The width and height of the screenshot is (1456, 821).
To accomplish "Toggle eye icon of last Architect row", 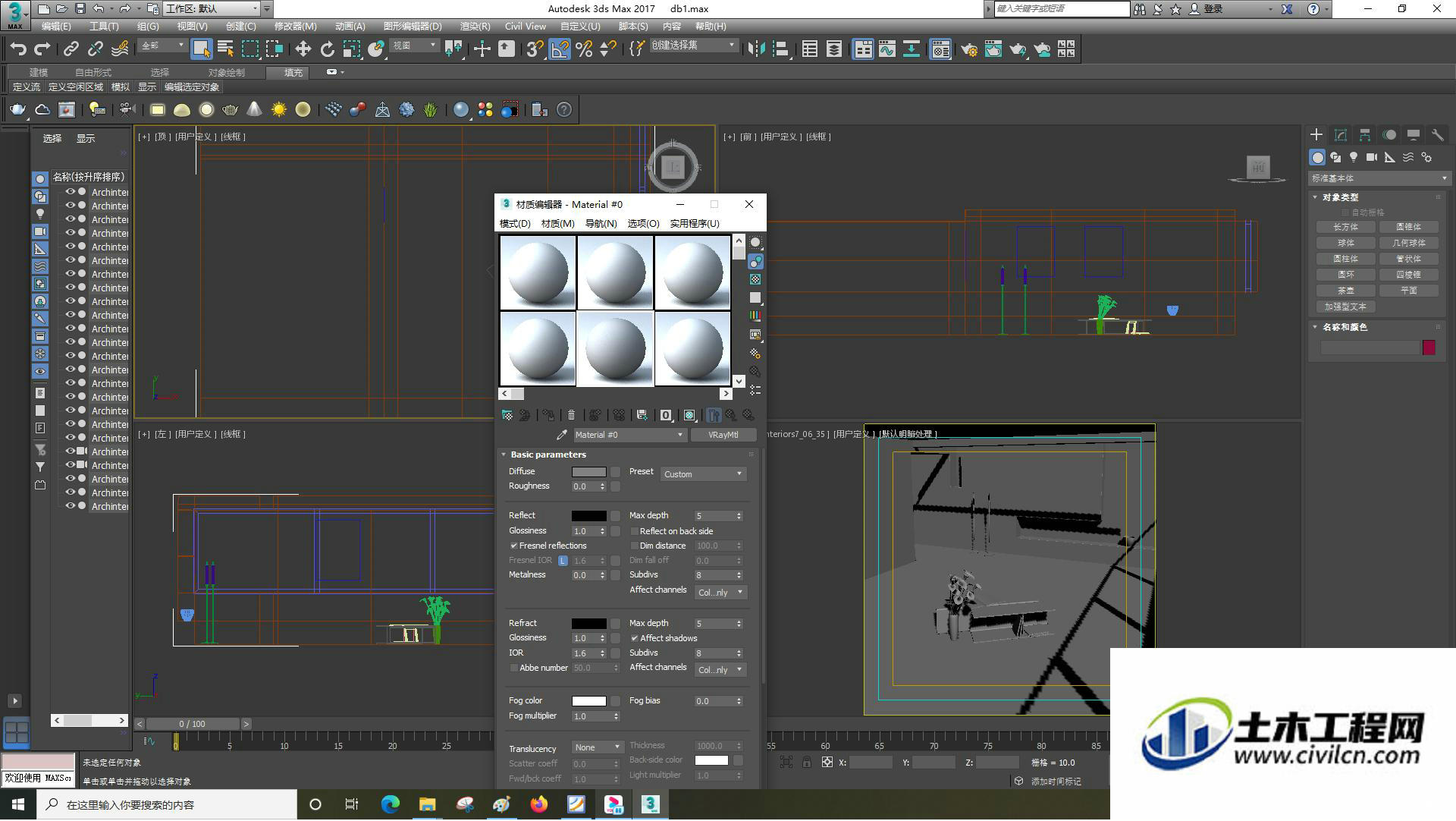I will [x=71, y=506].
